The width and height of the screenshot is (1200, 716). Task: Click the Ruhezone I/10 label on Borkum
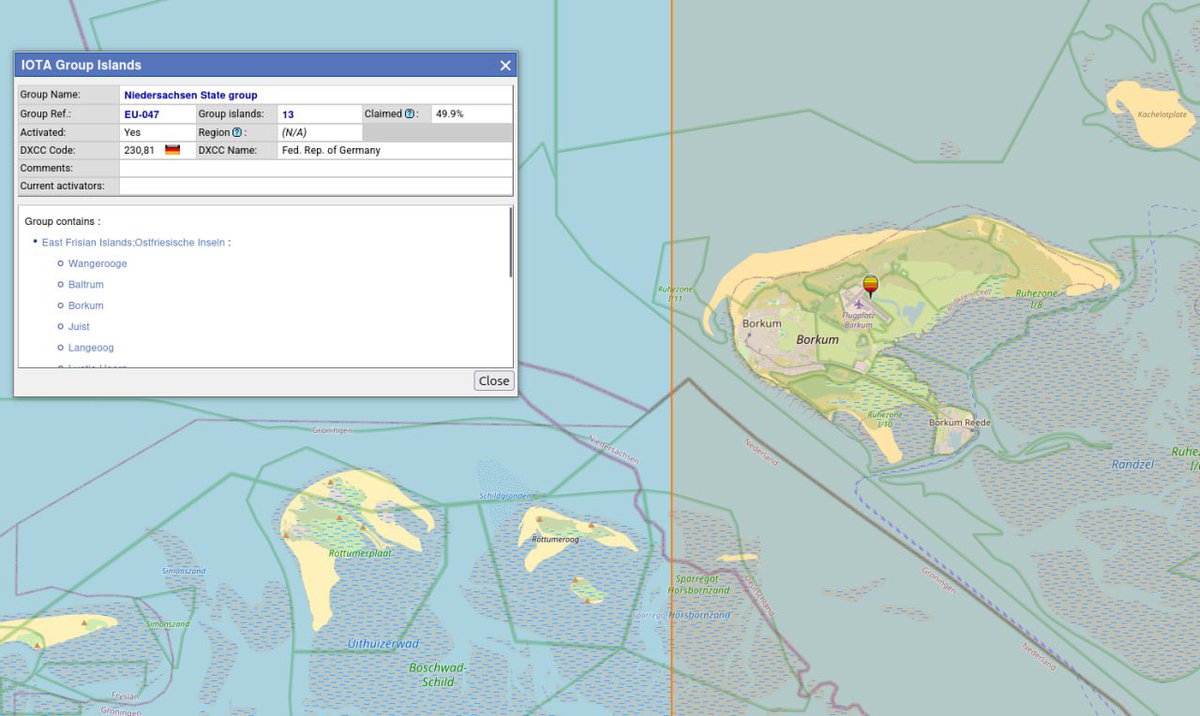tap(884, 419)
